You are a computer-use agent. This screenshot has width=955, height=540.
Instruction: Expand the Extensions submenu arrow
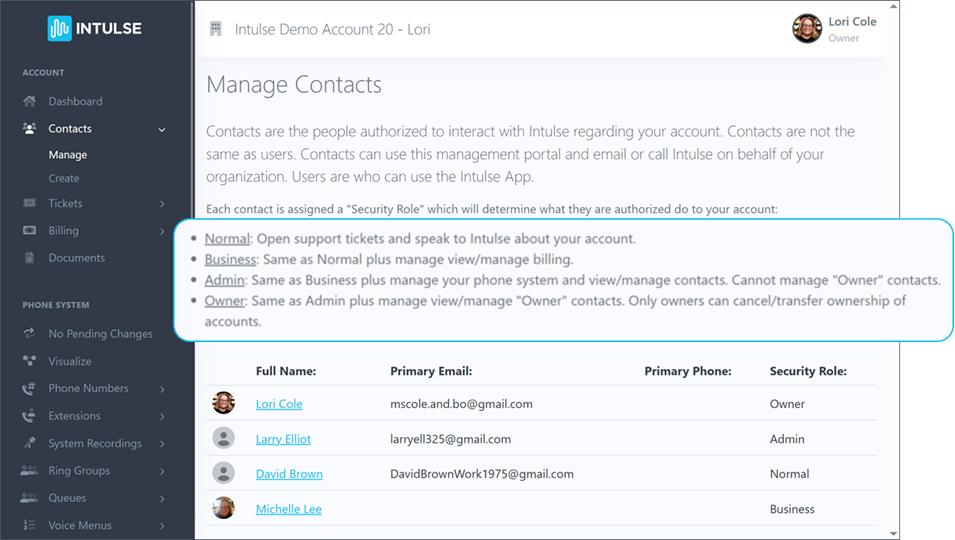point(162,416)
